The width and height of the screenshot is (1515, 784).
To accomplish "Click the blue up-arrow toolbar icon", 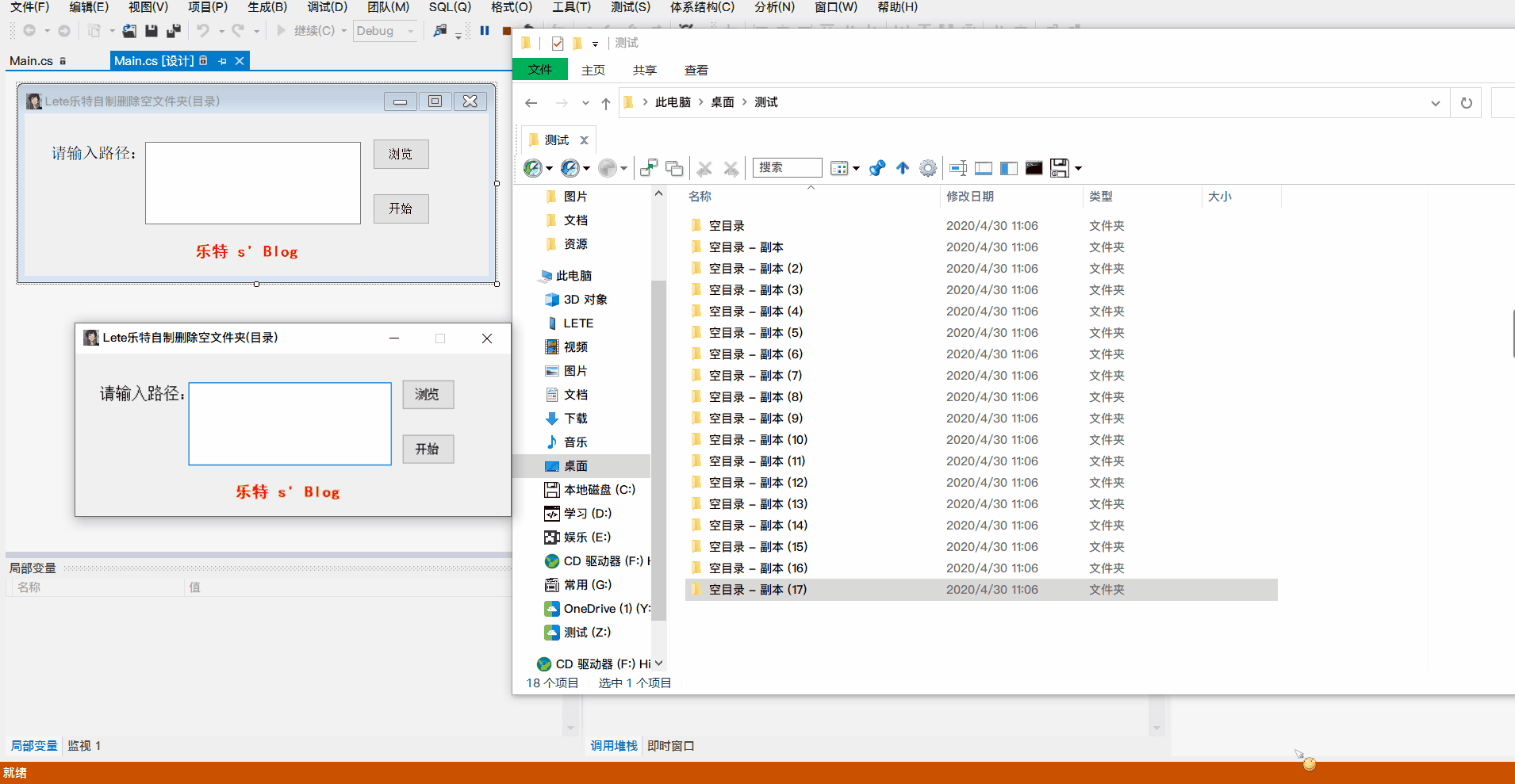I will pyautogui.click(x=903, y=168).
